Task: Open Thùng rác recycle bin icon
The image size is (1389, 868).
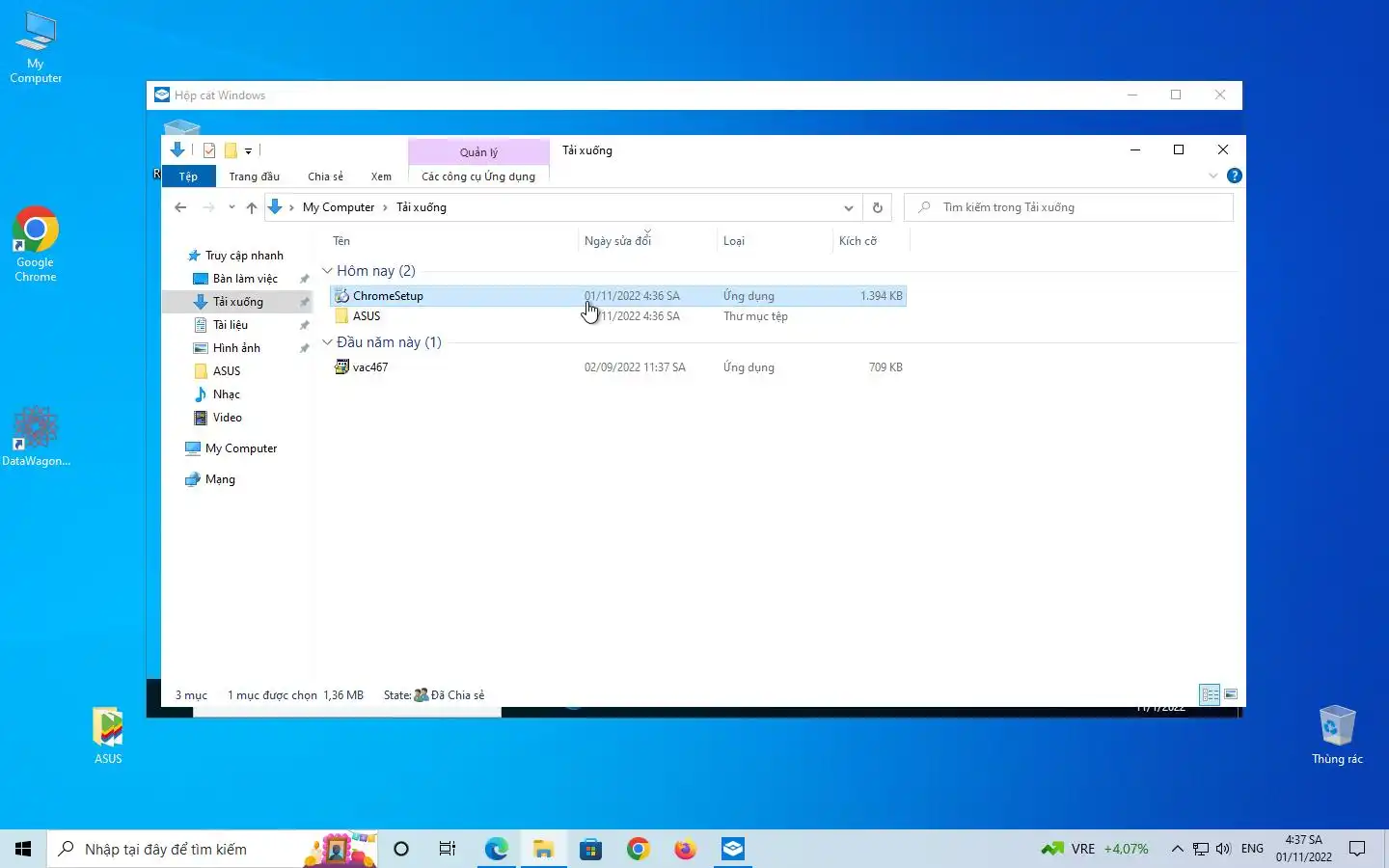Action: [1337, 735]
